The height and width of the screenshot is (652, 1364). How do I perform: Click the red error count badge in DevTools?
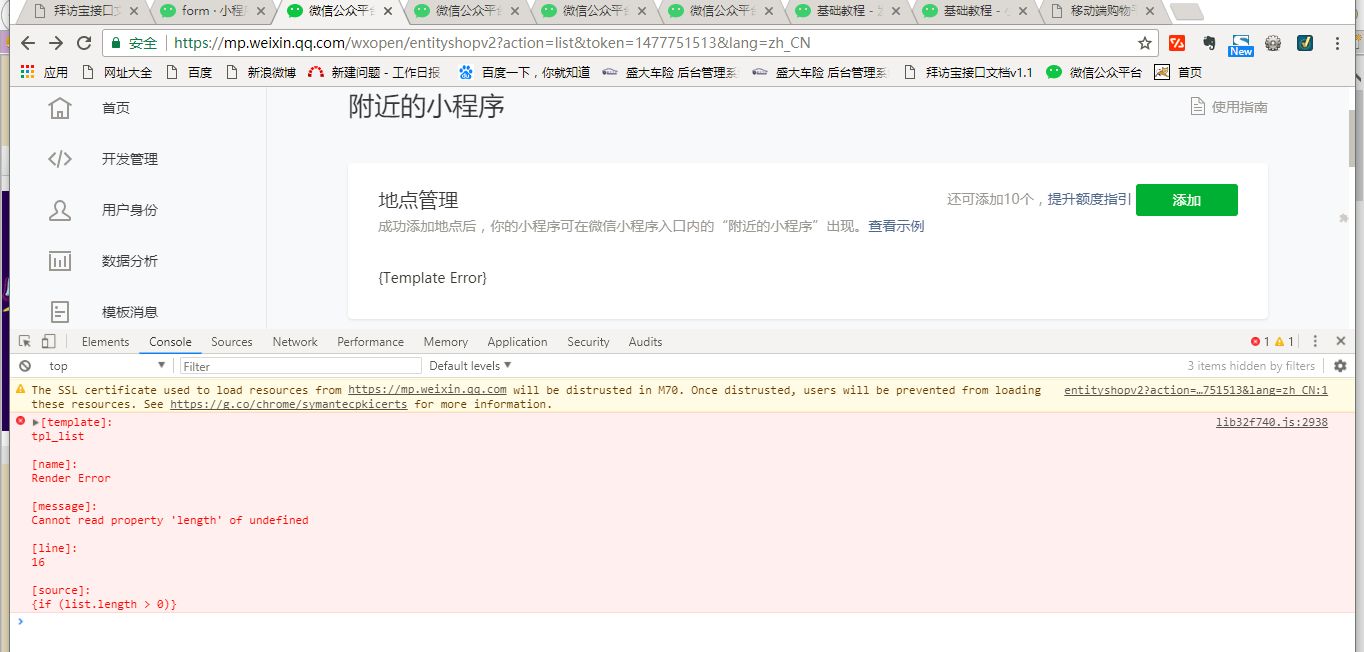1260,342
